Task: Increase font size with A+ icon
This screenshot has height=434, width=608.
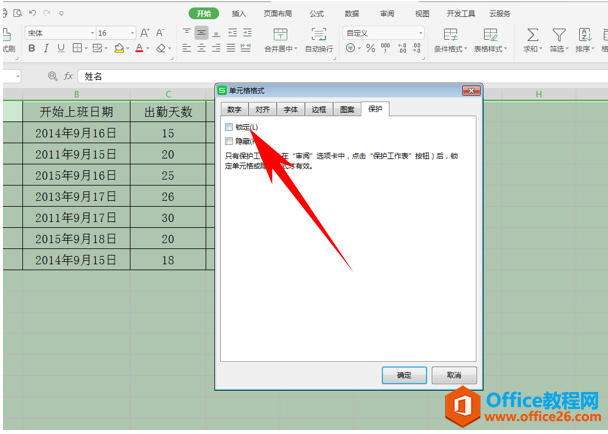Action: pos(145,33)
